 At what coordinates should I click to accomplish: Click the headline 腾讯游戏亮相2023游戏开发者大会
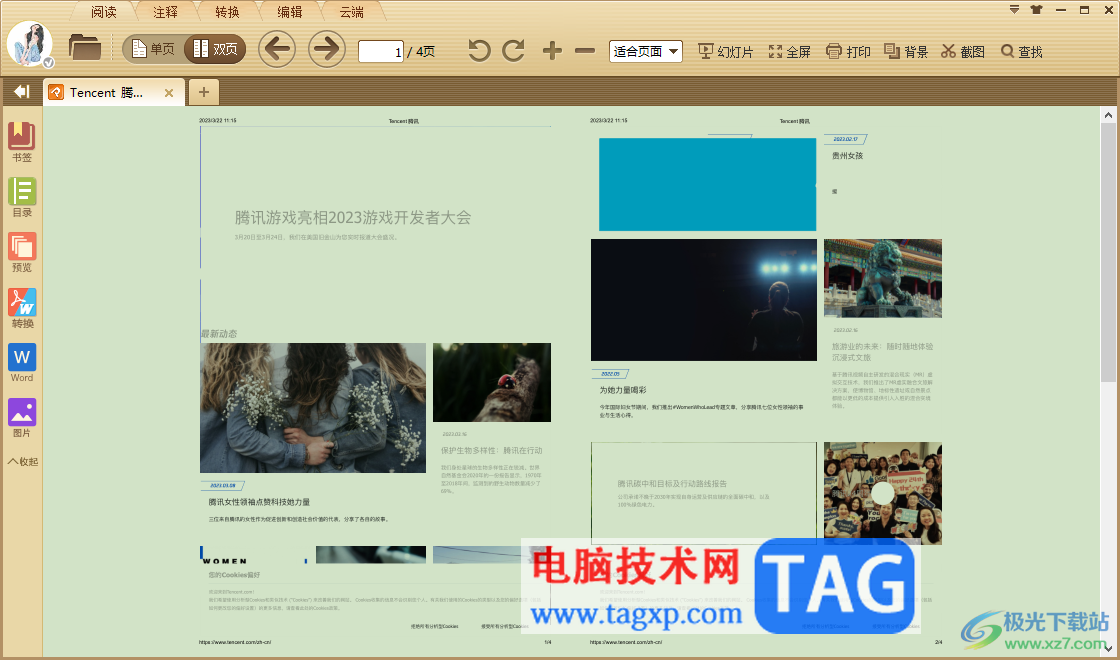point(353,218)
